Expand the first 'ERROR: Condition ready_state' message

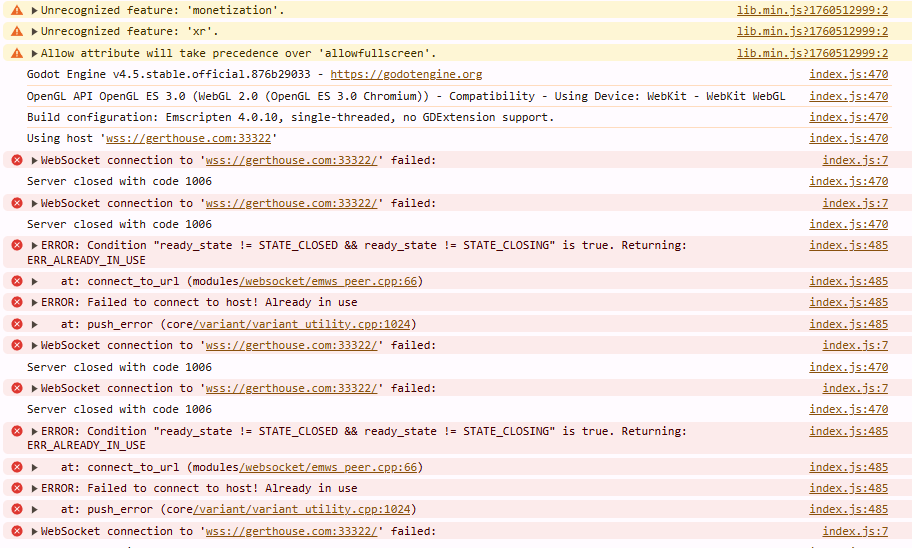35,245
